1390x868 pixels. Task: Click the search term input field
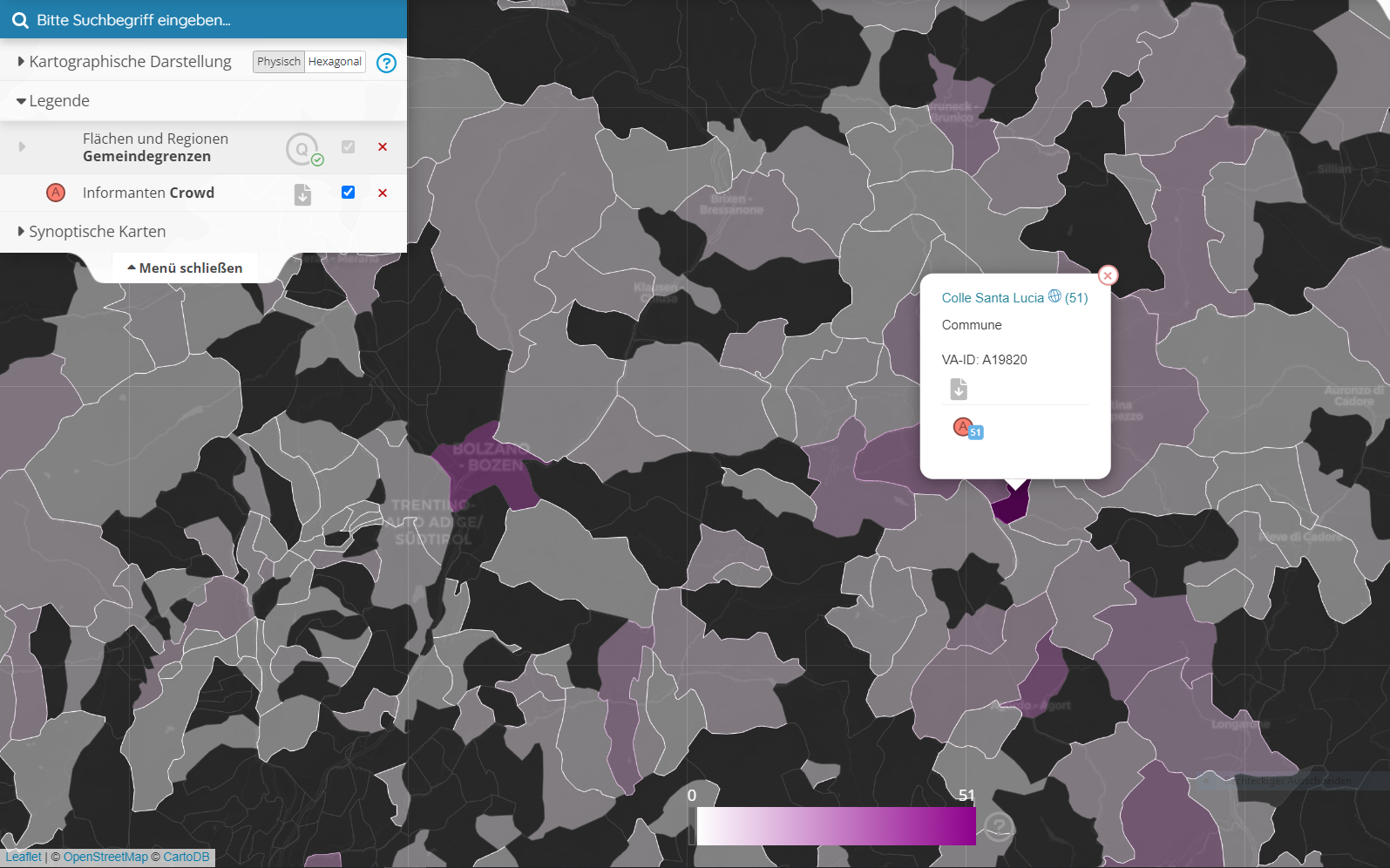pos(209,20)
